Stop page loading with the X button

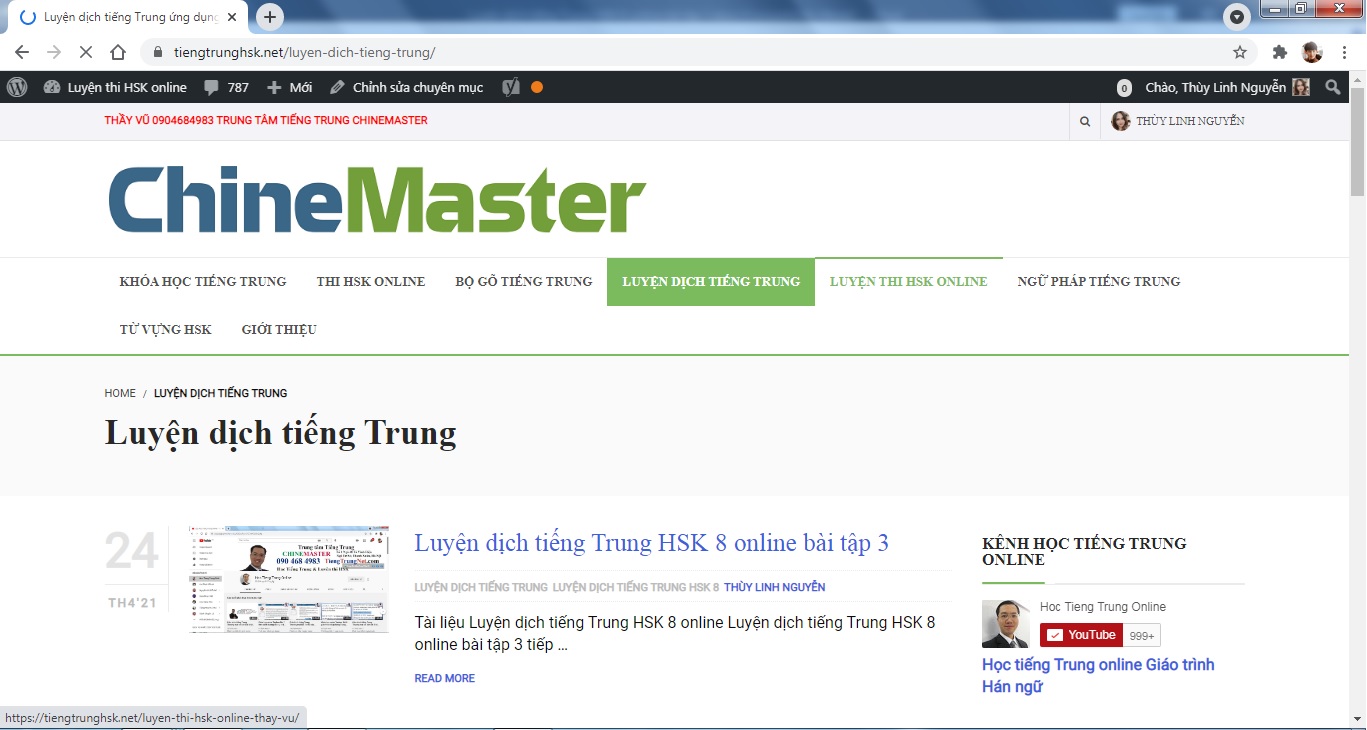tap(86, 52)
